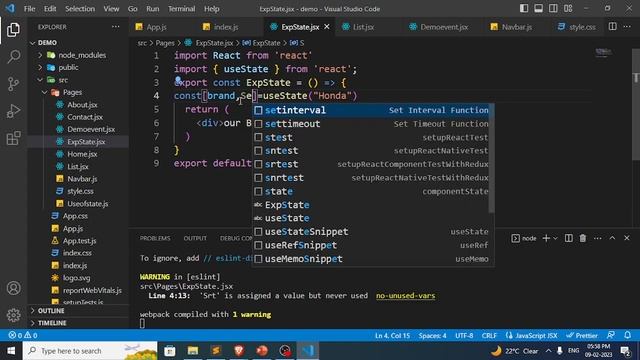
Task: Split the editor to the right
Action: [x=612, y=27]
